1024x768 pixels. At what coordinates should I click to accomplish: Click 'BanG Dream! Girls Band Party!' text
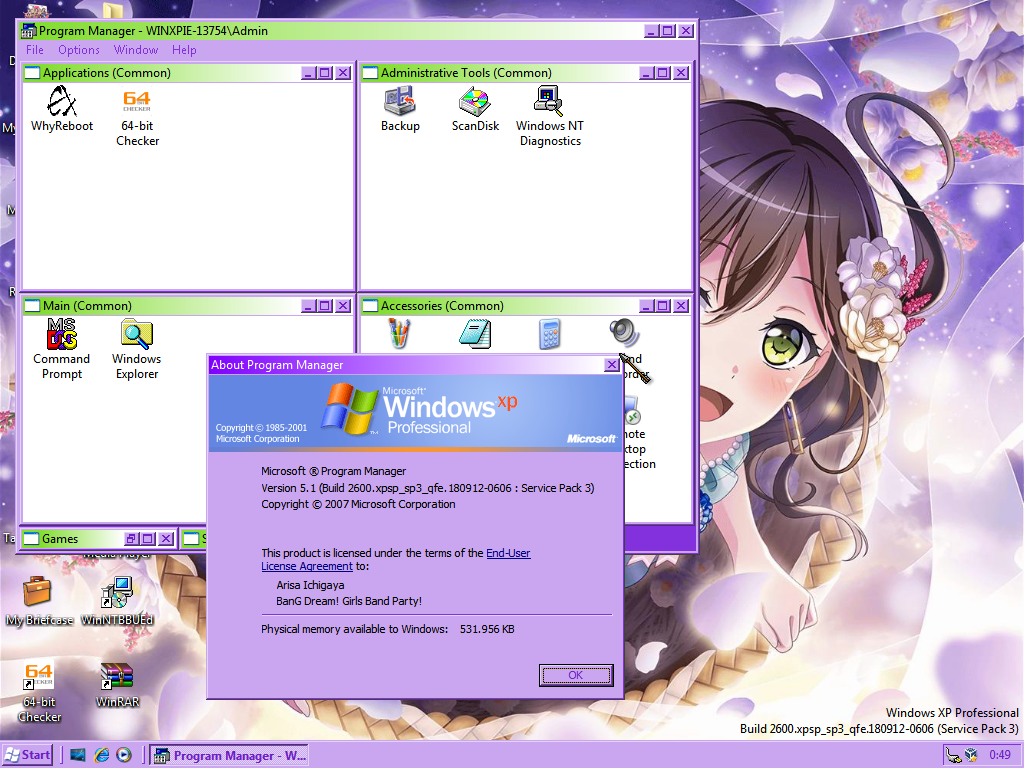click(349, 601)
